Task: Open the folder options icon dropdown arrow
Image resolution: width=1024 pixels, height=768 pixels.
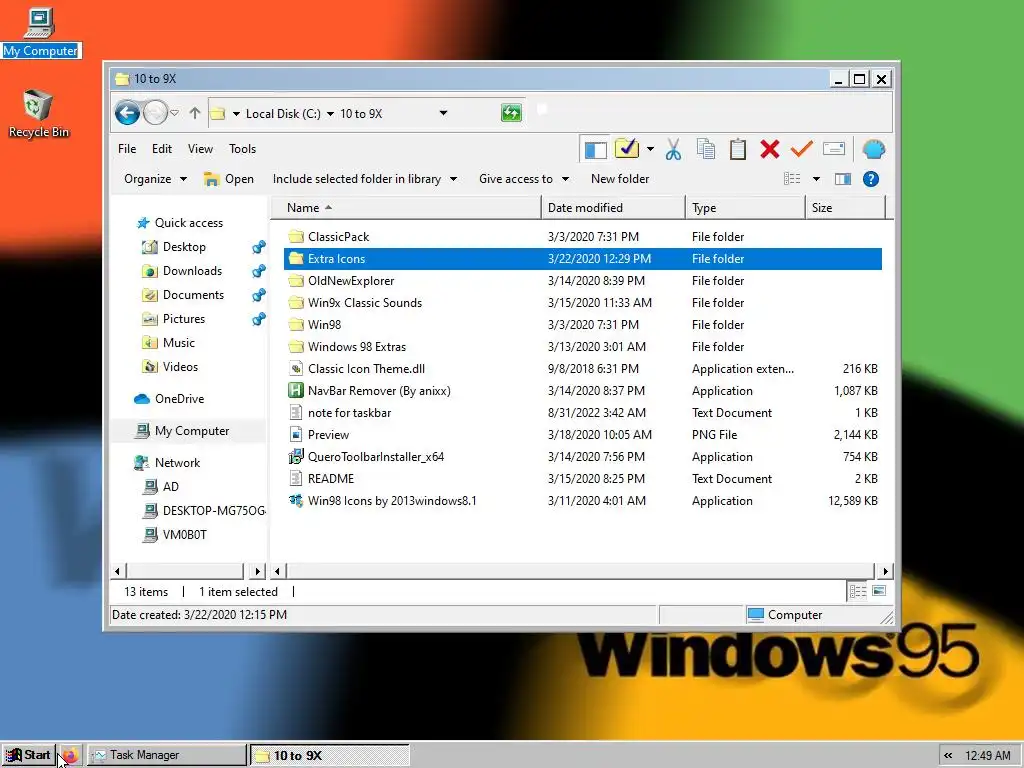Action: pos(650,149)
